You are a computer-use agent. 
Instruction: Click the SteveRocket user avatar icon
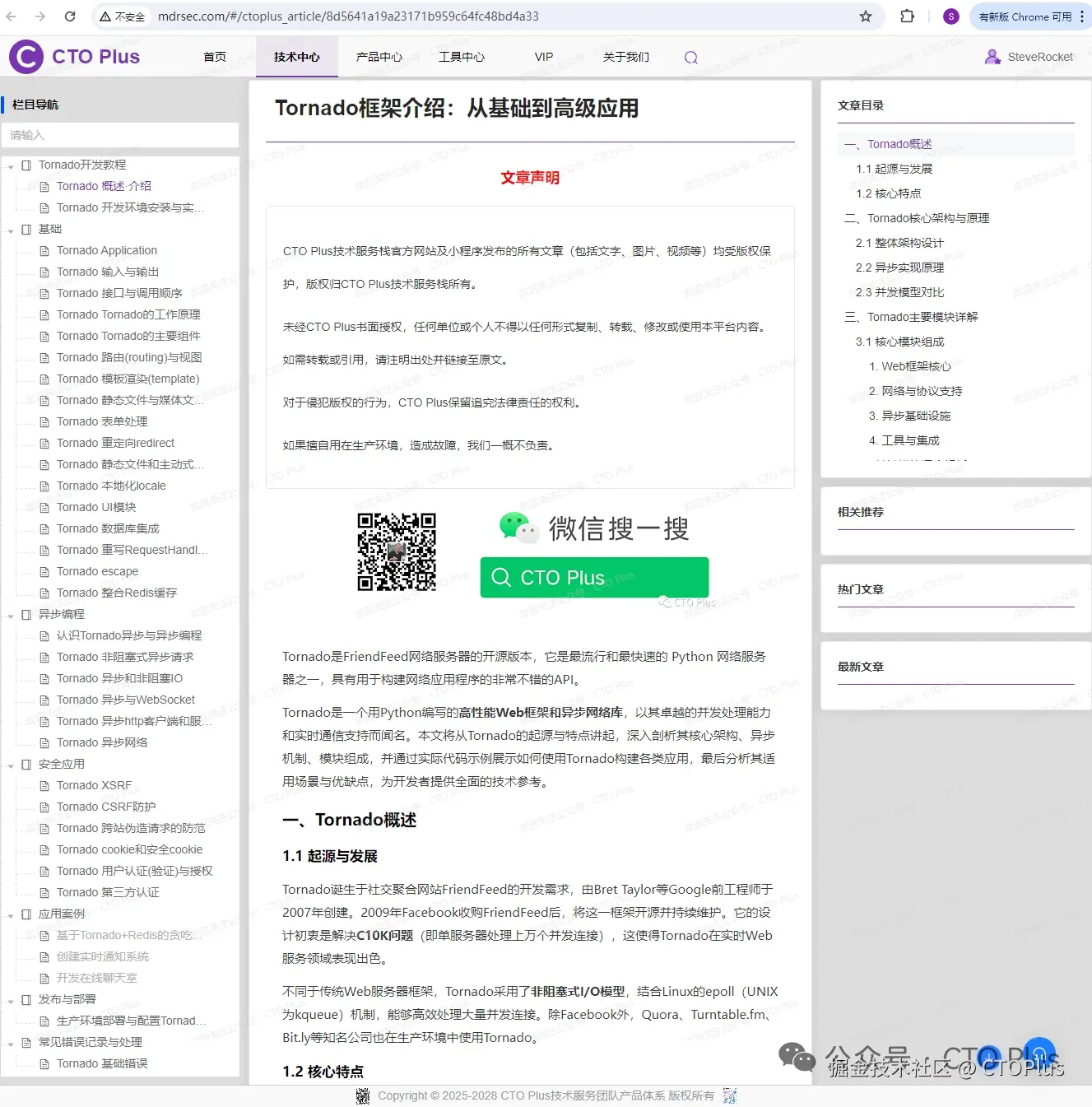point(991,57)
